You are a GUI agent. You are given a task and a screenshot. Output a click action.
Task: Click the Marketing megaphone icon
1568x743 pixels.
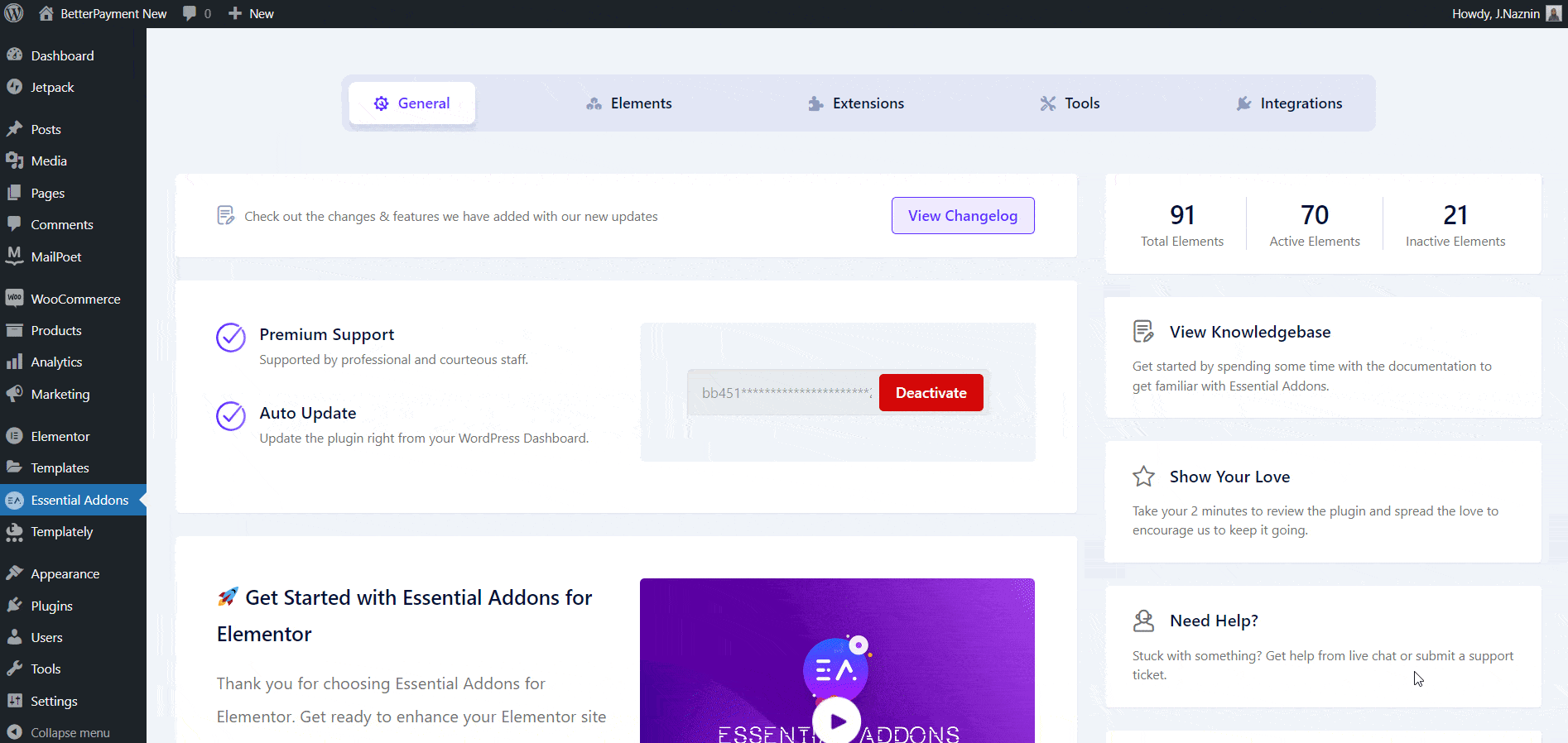14,394
